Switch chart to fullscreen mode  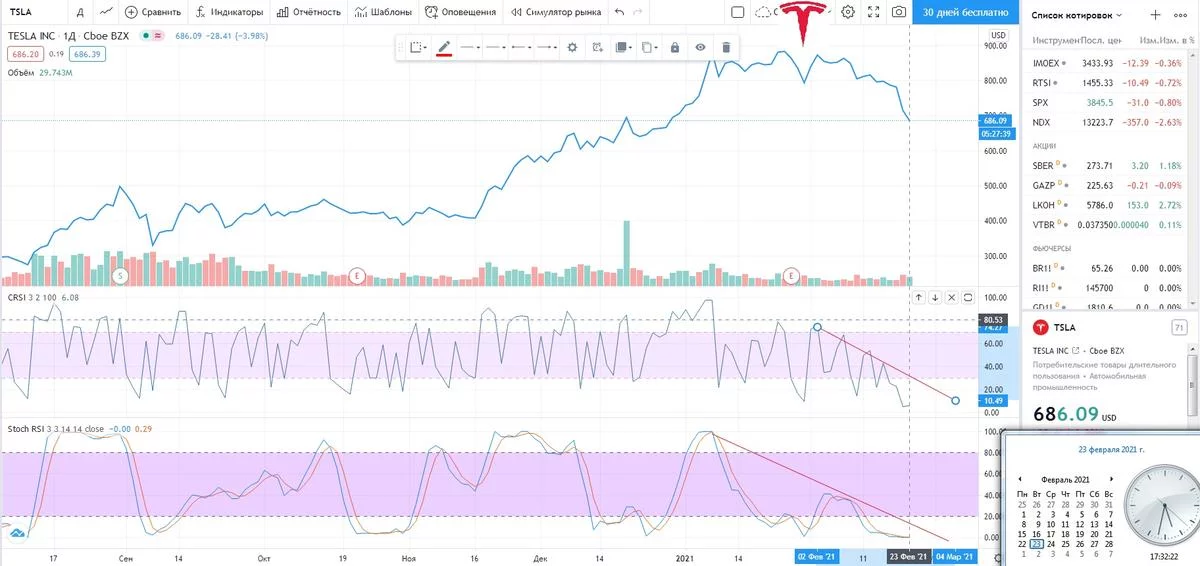tap(875, 12)
